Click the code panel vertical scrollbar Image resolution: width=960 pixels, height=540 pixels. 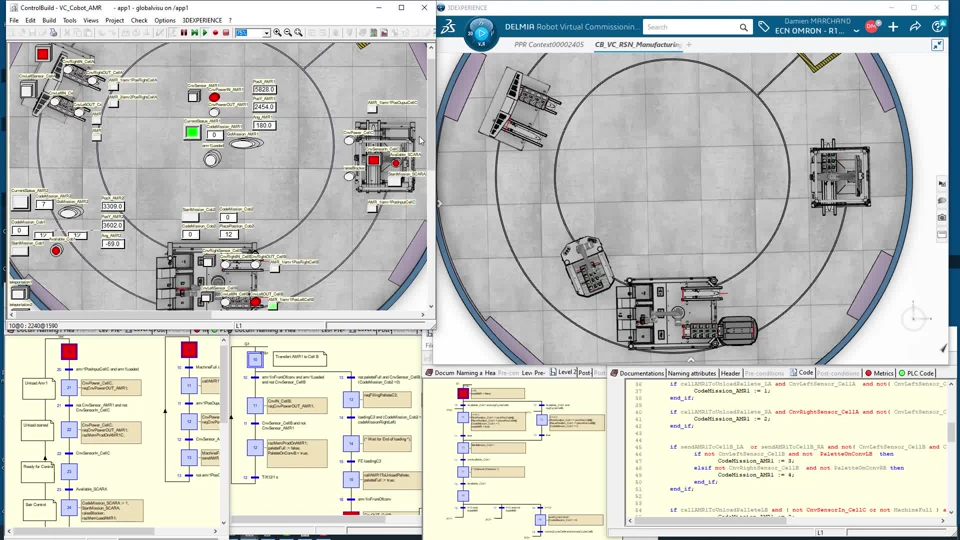[x=951, y=431]
